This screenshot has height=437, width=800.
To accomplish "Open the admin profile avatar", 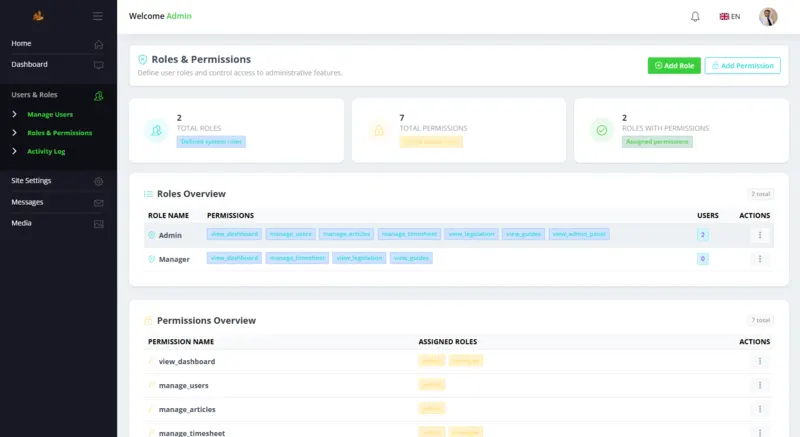I will click(768, 17).
